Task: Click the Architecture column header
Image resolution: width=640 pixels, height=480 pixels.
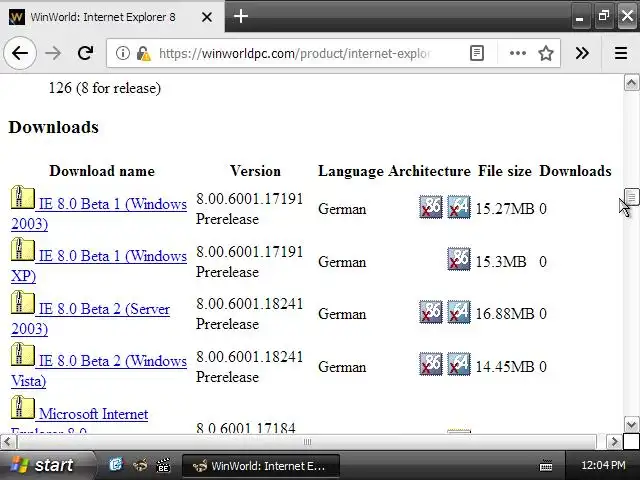Action: [429, 171]
